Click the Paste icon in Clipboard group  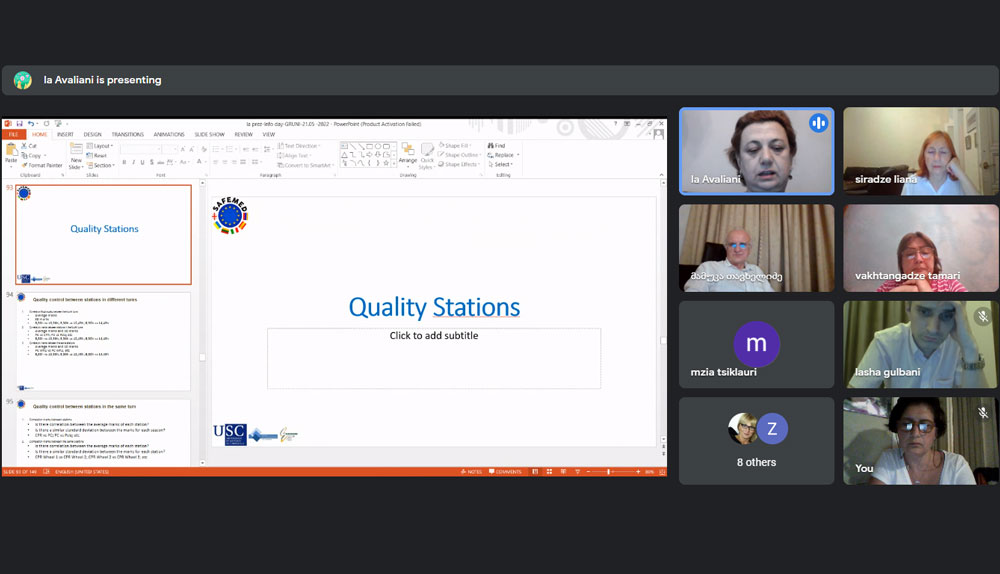(x=11, y=152)
